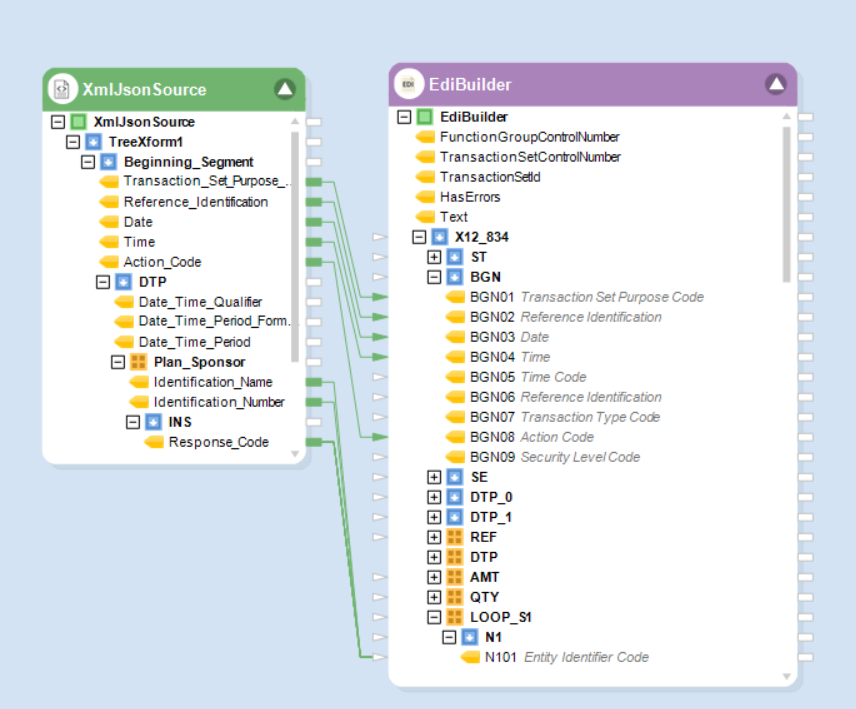Select the Identification_Name field
The image size is (856, 709).
(212, 382)
